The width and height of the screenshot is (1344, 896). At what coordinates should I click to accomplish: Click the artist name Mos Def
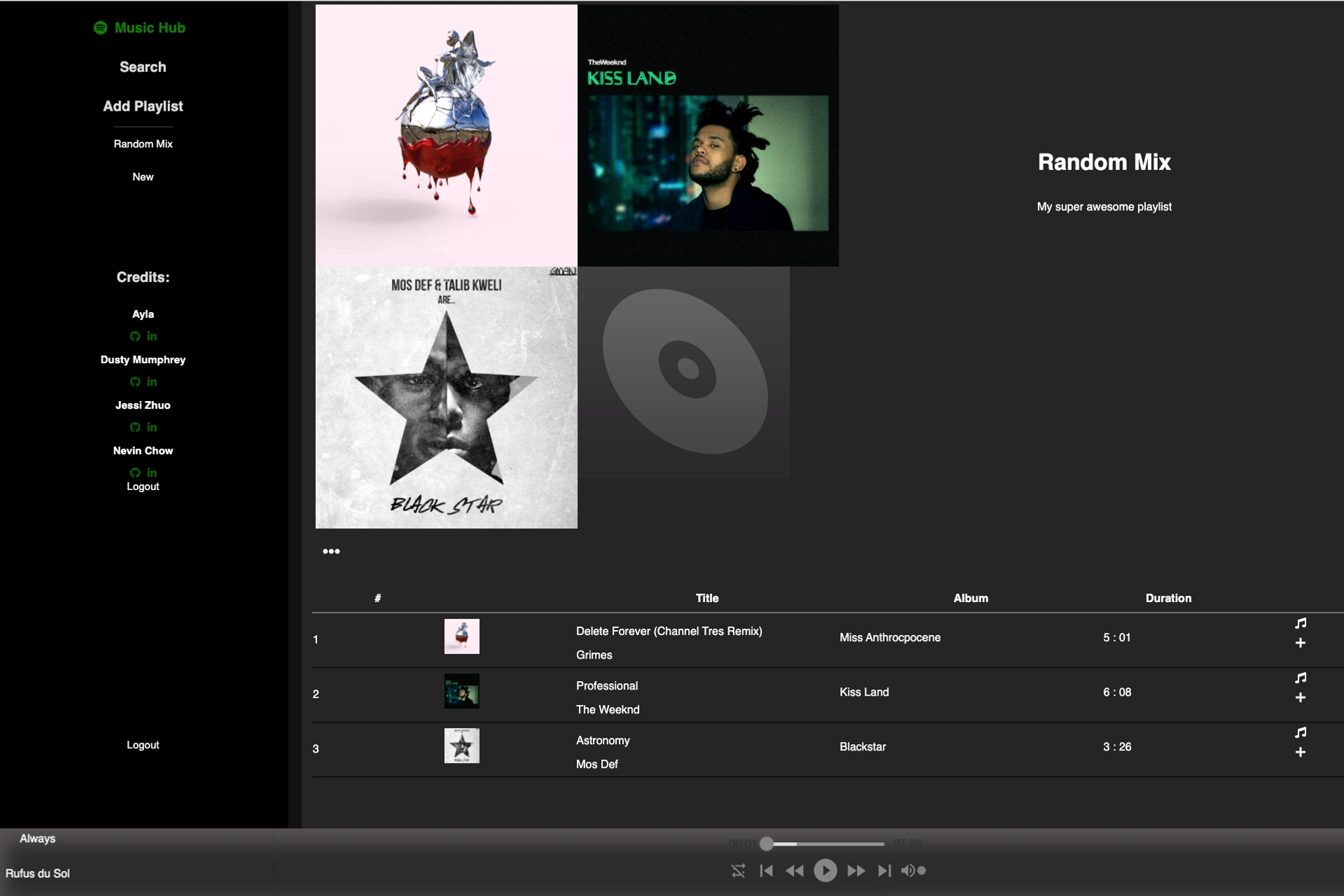597,764
